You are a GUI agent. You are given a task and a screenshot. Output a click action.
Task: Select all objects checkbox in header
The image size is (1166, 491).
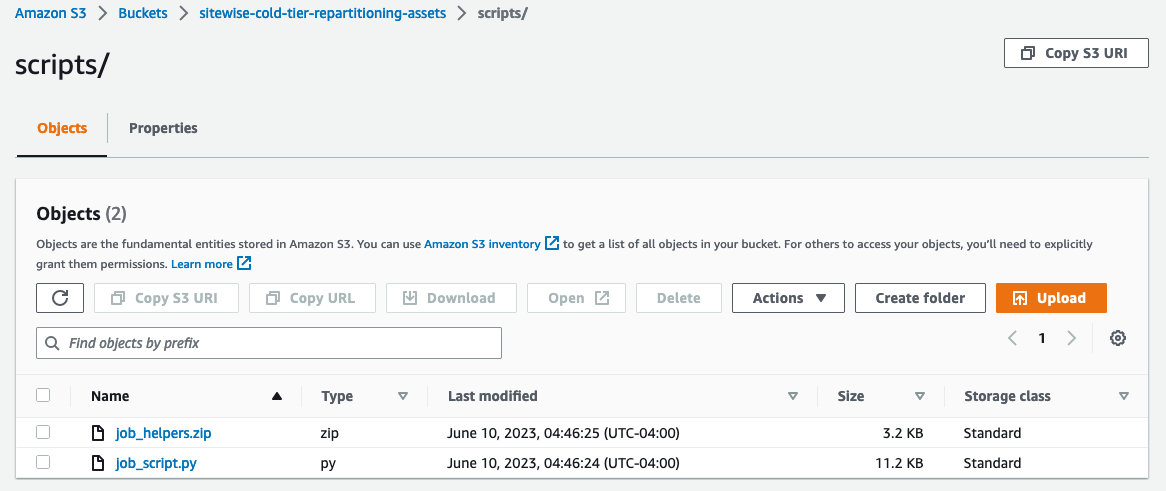[43, 395]
